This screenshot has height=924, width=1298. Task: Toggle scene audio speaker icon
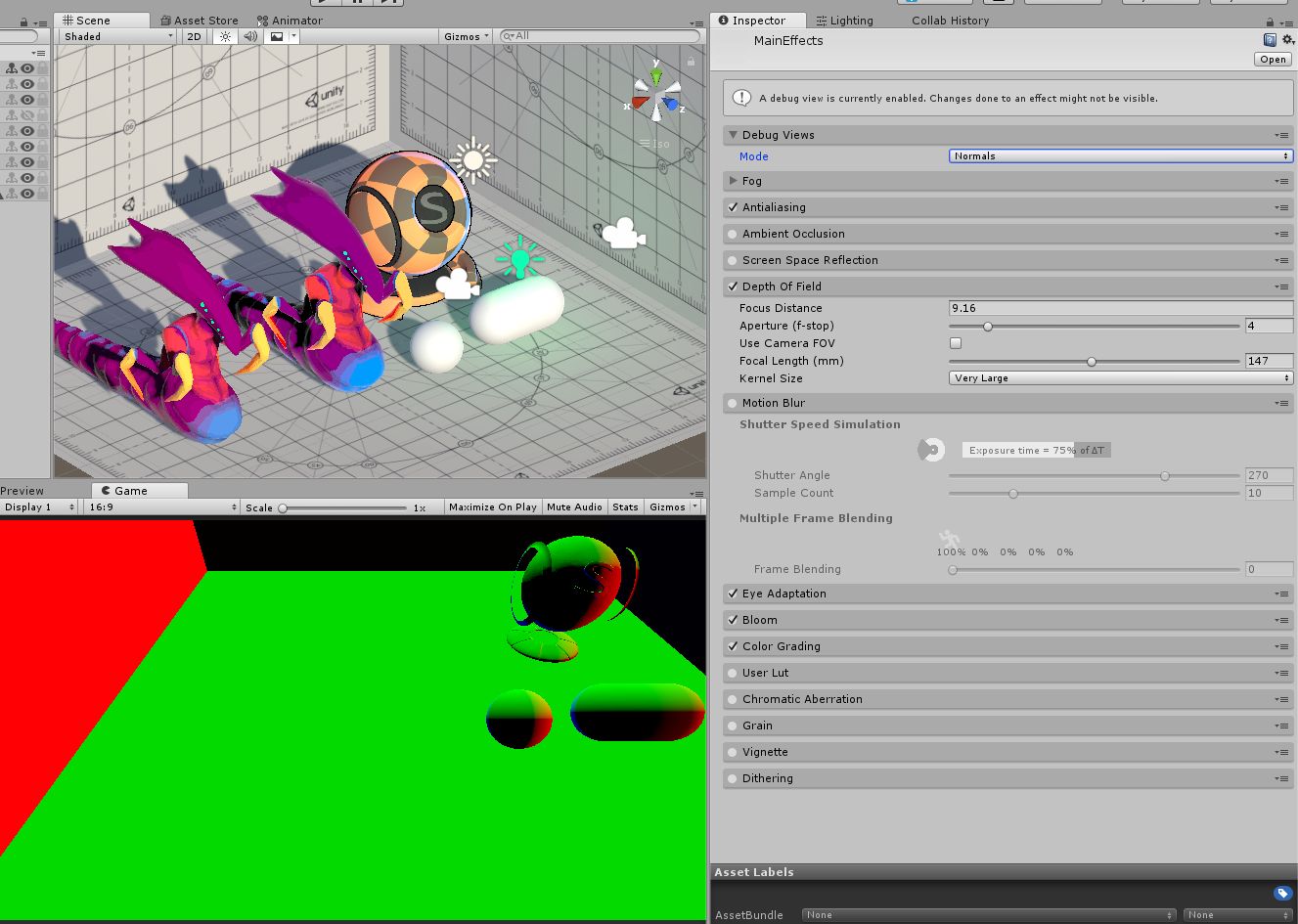pos(250,36)
